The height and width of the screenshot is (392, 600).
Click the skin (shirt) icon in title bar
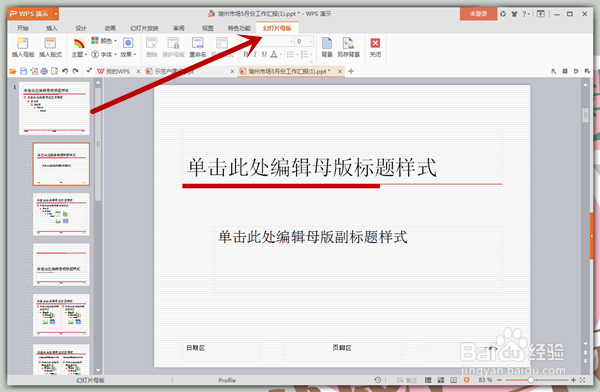pyautogui.click(x=514, y=14)
